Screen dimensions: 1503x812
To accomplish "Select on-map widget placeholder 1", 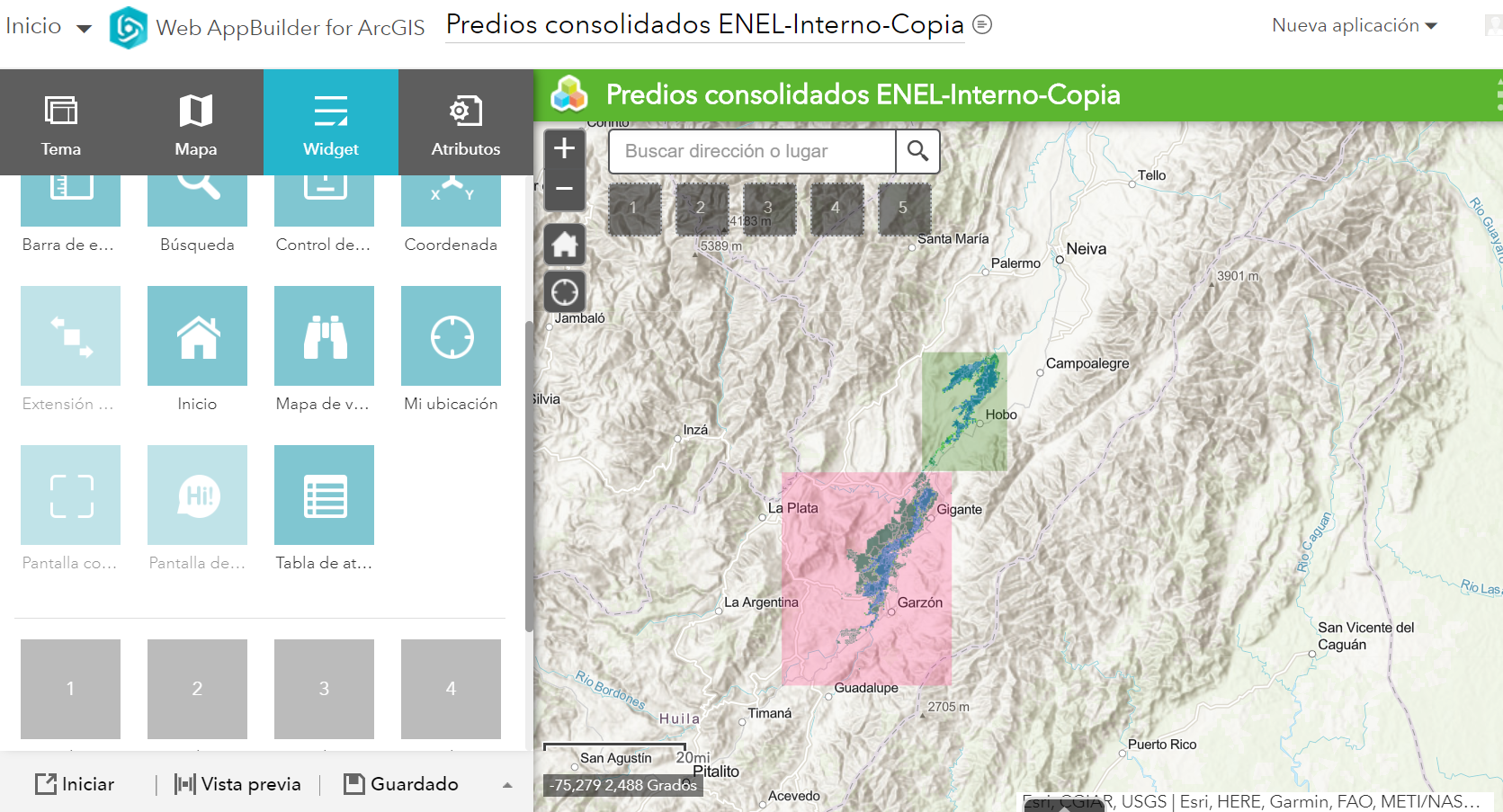I will click(634, 209).
